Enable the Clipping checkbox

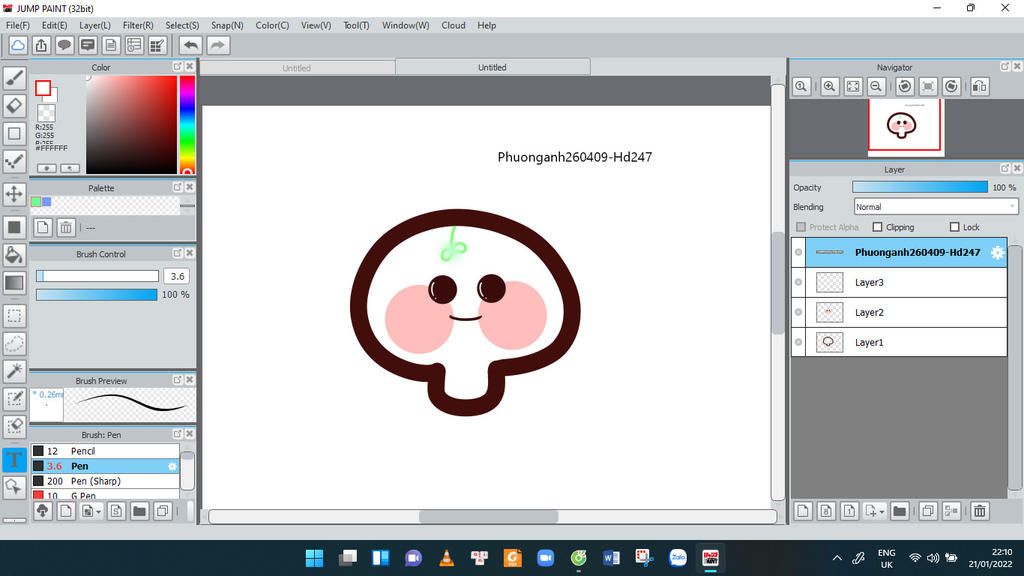coord(877,227)
